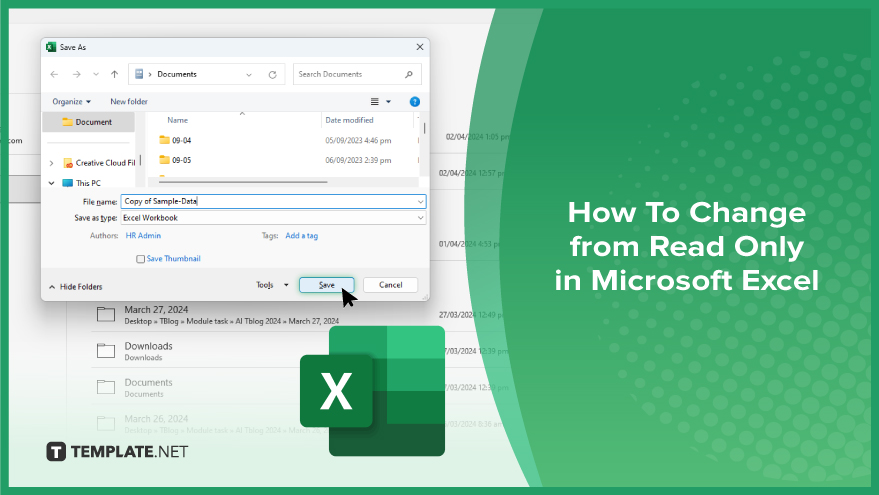Screen dimensions: 879x495
Task: Expand the address bar history dropdown
Action: tap(249, 75)
